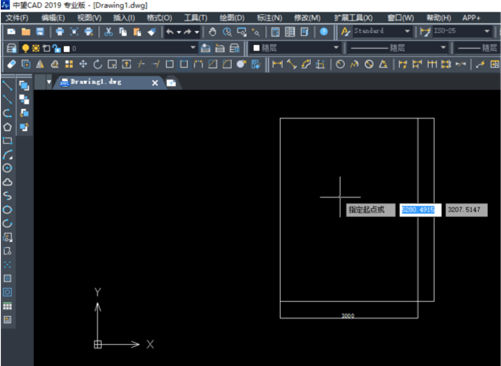Close the Drawing1.dwg tab
This screenshot has height=366, width=501.
coord(155,83)
